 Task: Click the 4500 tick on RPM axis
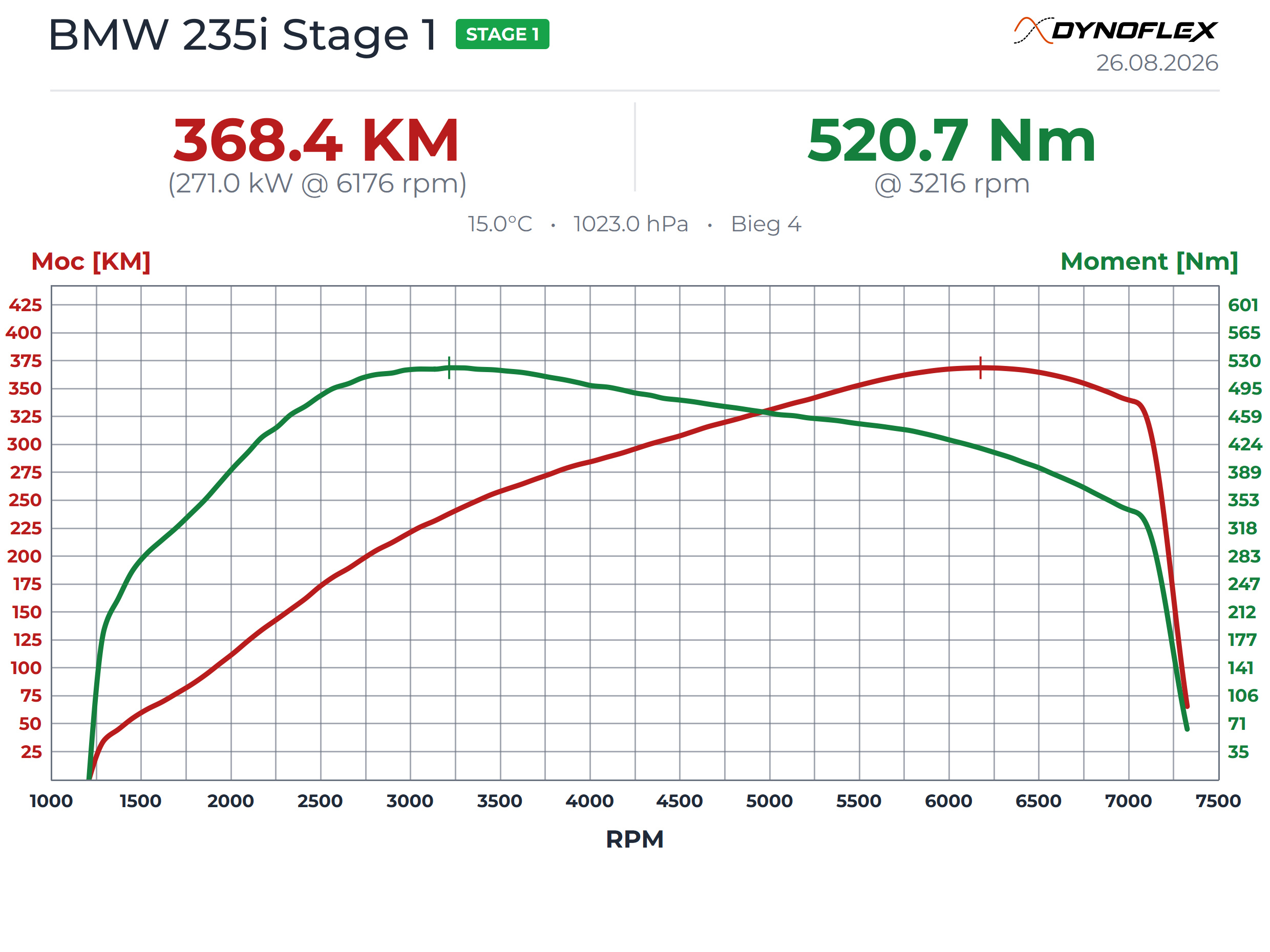point(680,801)
